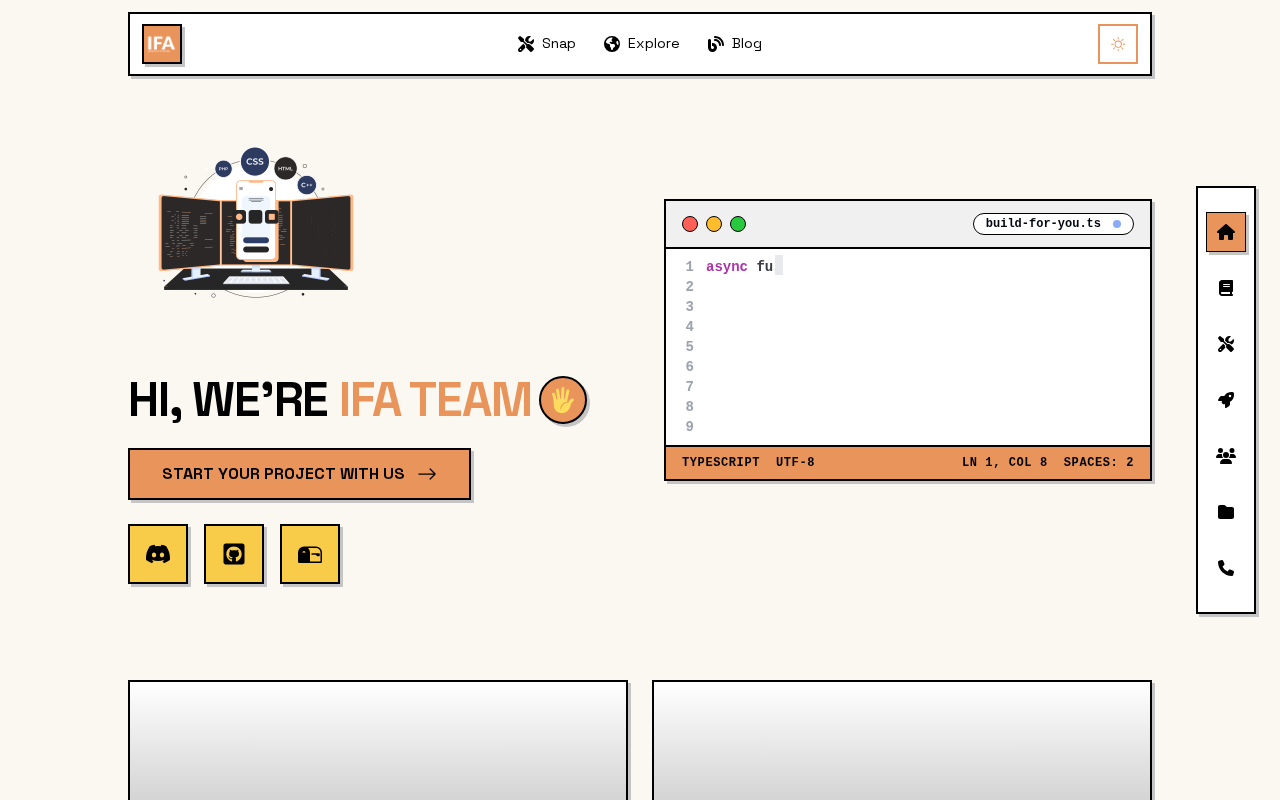
Task: Open the Discord link
Action: [158, 554]
